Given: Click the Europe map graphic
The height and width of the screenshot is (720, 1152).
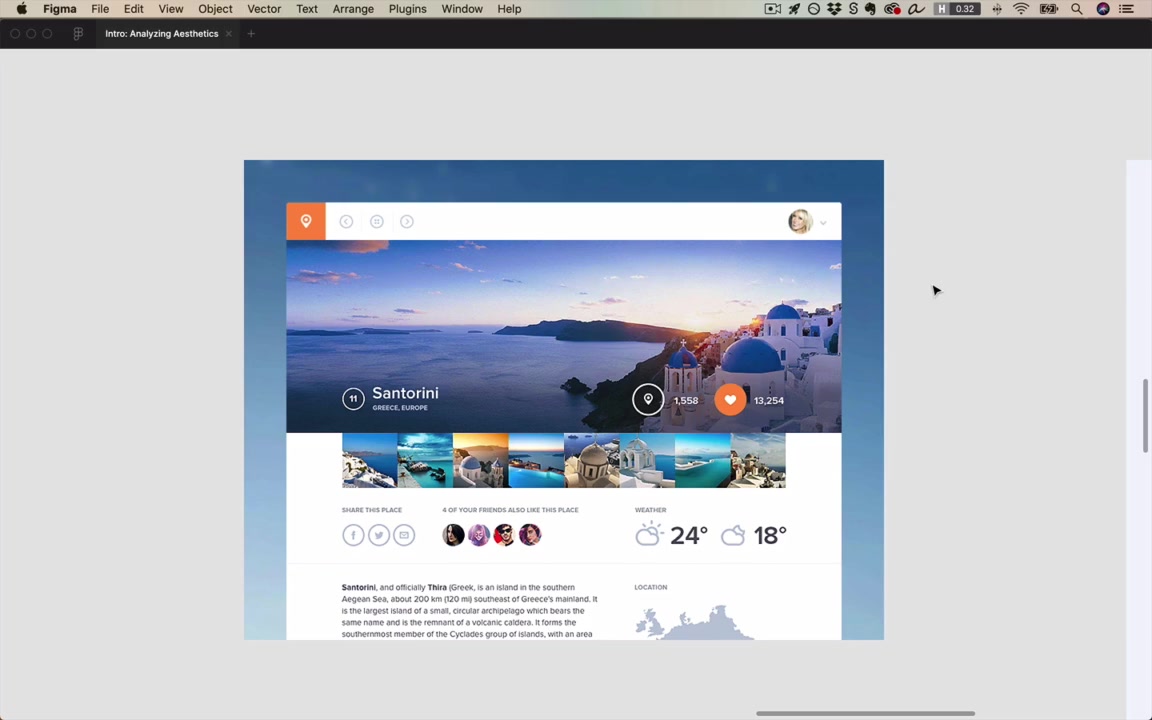Looking at the screenshot, I should (x=694, y=623).
